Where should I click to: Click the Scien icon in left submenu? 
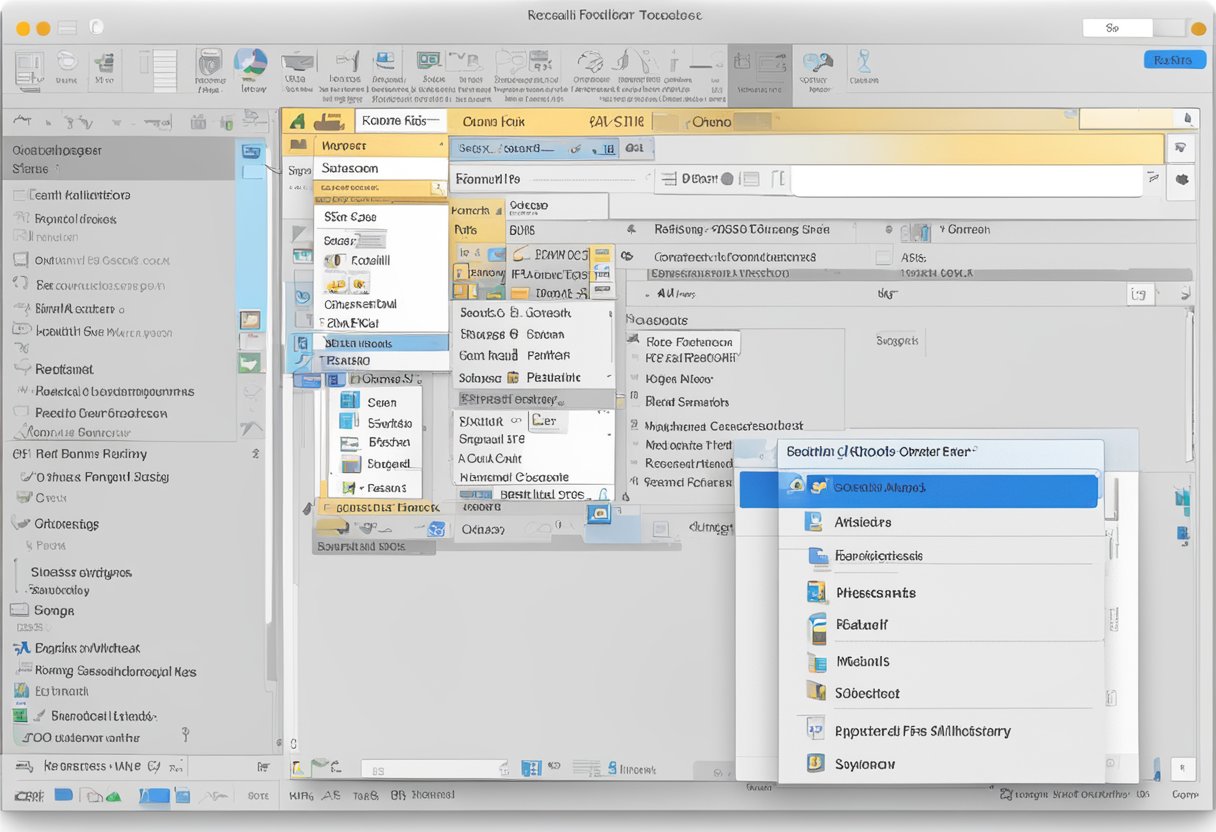(350, 402)
